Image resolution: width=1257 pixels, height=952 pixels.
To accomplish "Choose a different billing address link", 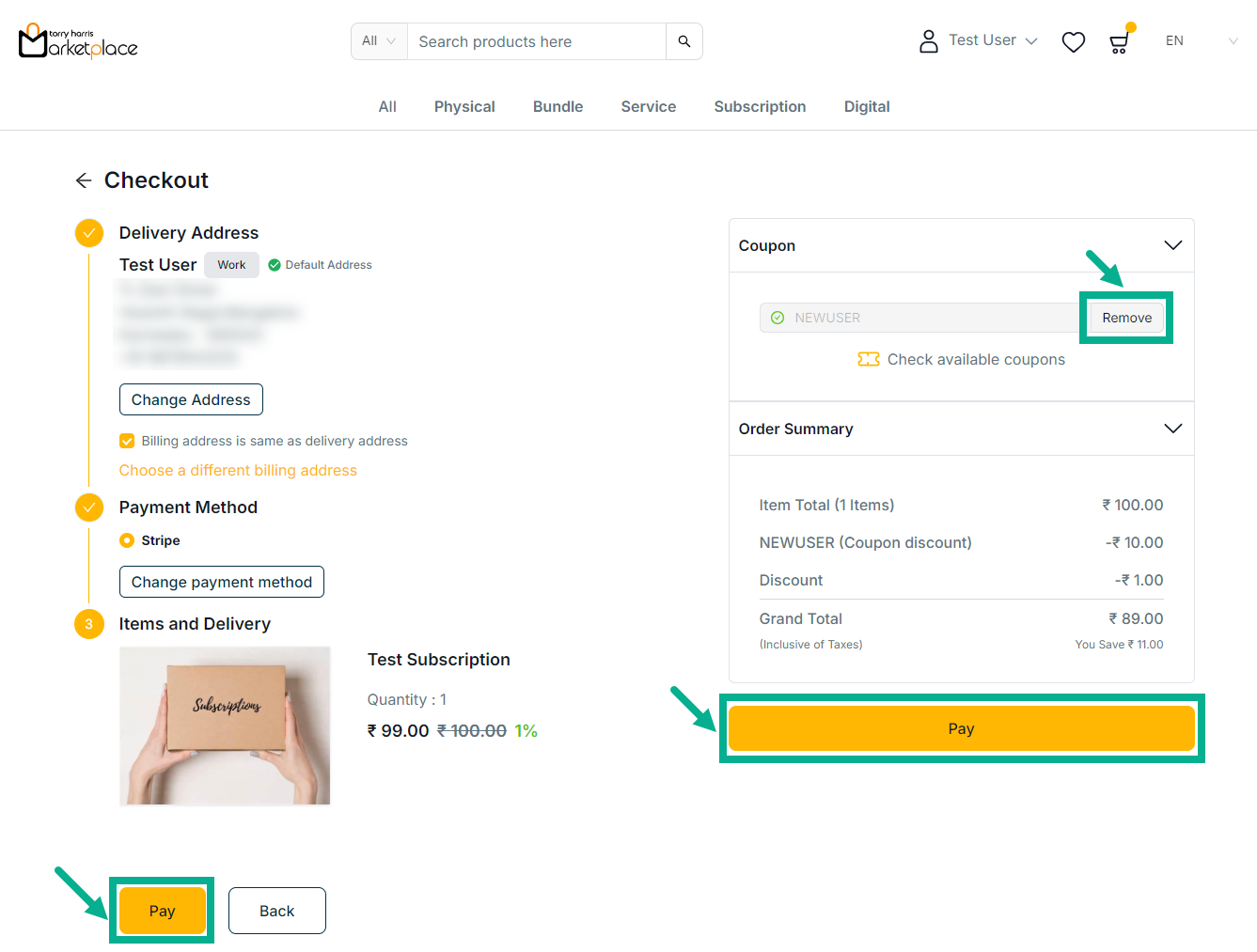I will (x=238, y=470).
